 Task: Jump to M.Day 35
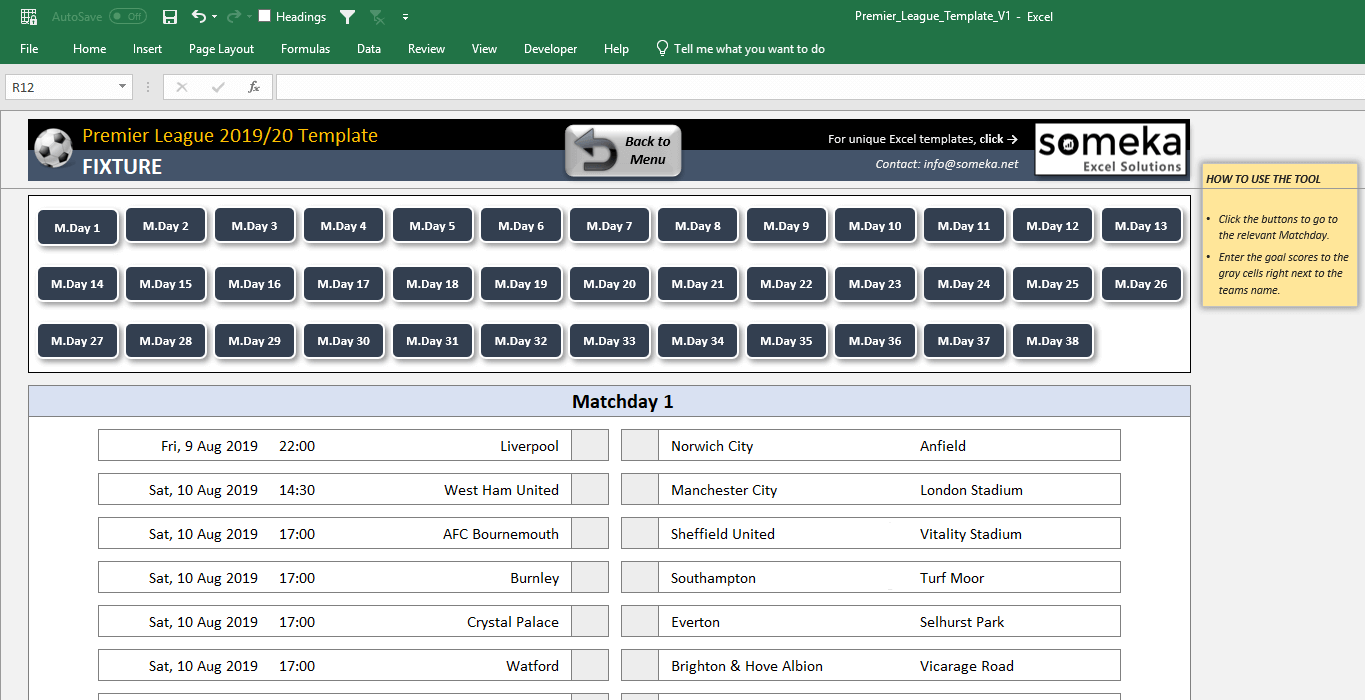(x=786, y=341)
